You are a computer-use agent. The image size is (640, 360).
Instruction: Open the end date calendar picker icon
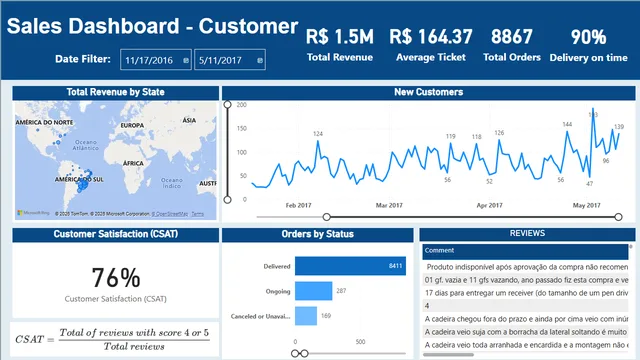pos(260,60)
